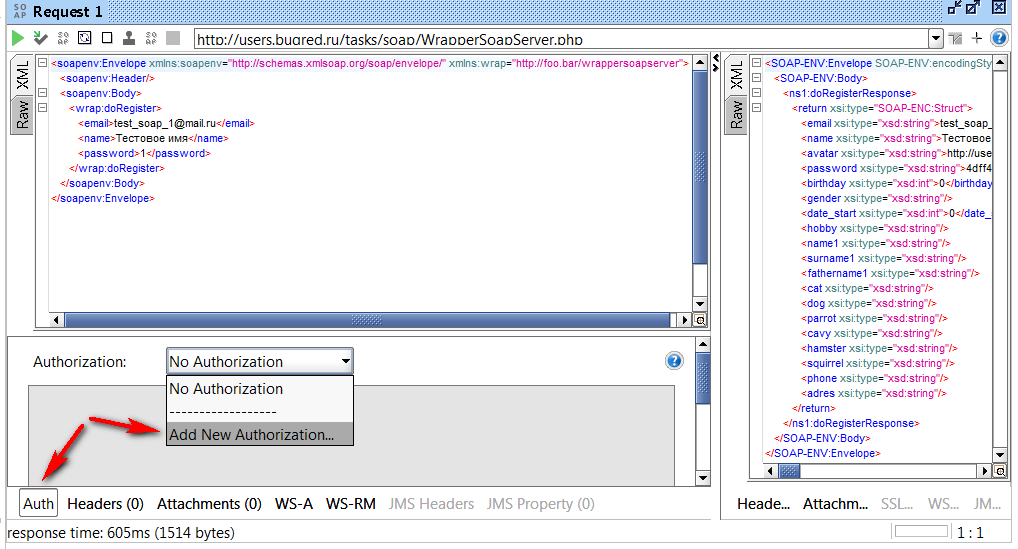Open the endpoint URL dropdown arrow
The width and height of the screenshot is (1018, 549).
tap(936, 38)
